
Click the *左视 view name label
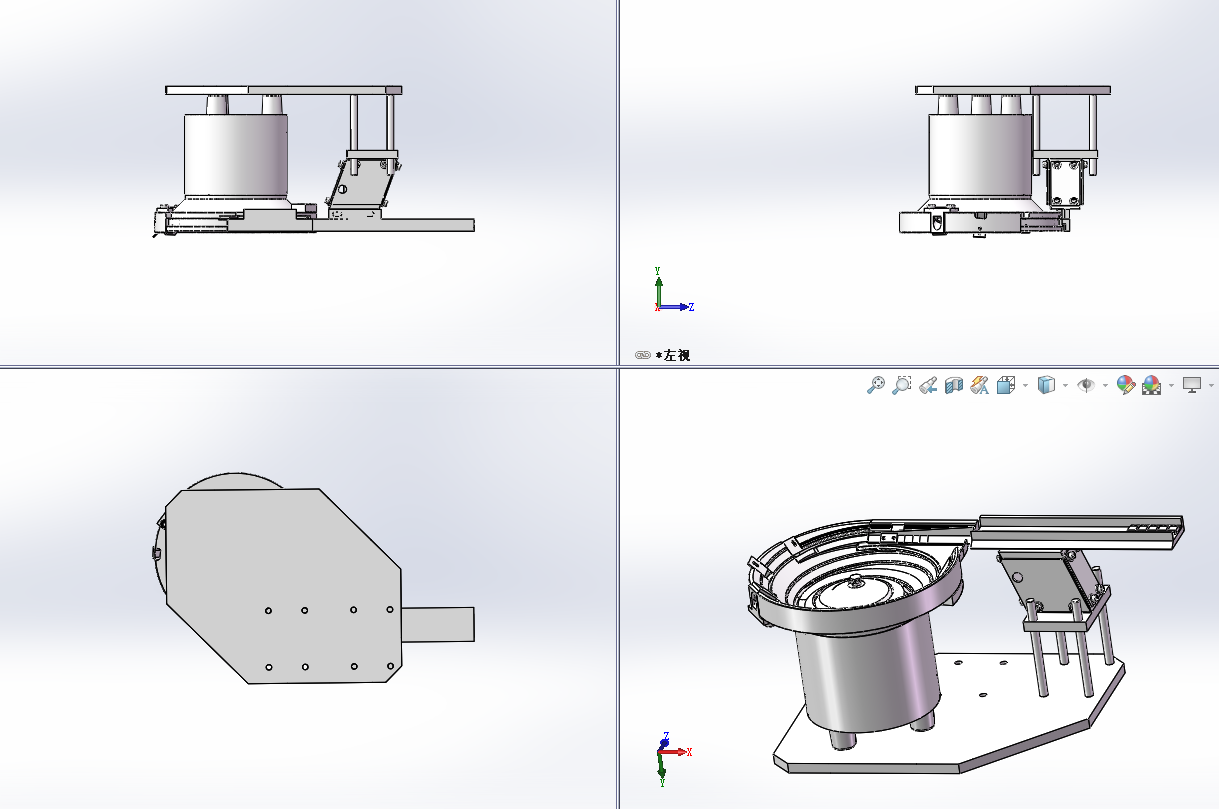[x=673, y=355]
